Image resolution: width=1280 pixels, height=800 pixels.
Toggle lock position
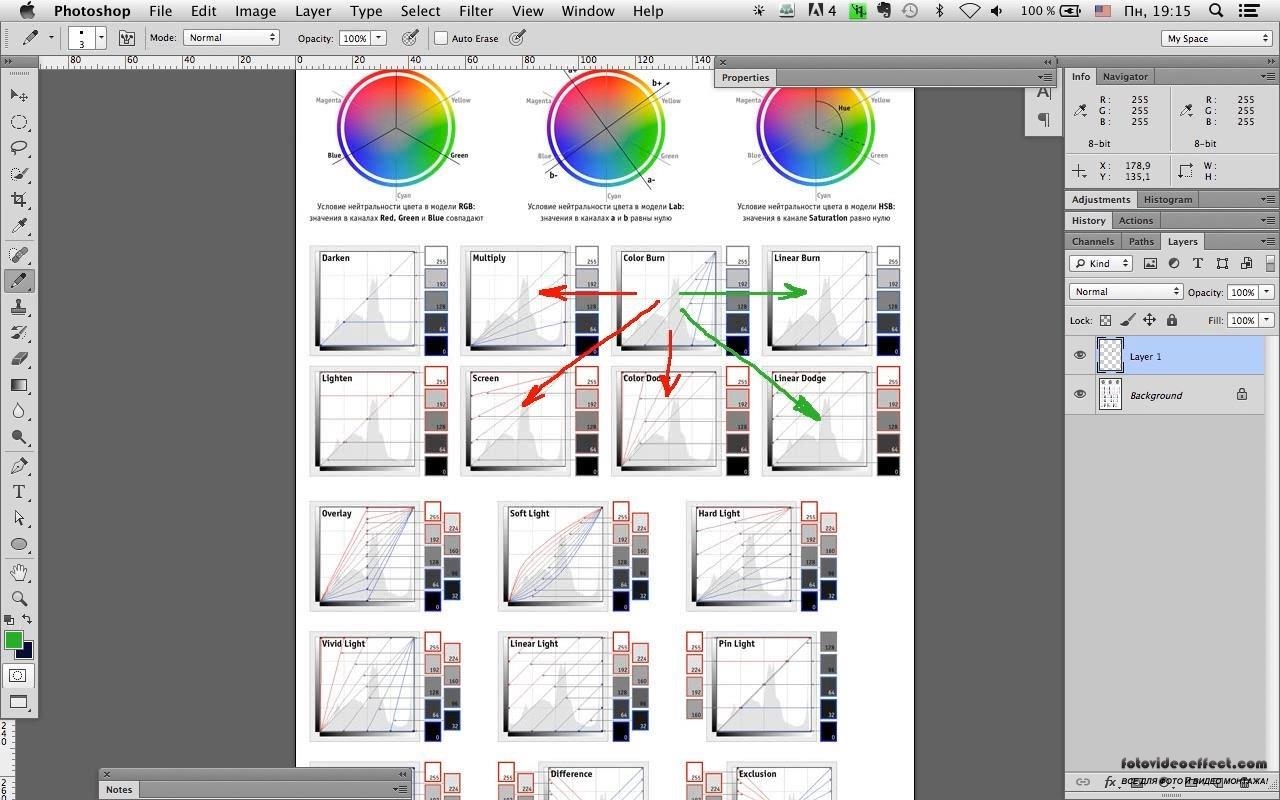[1149, 320]
